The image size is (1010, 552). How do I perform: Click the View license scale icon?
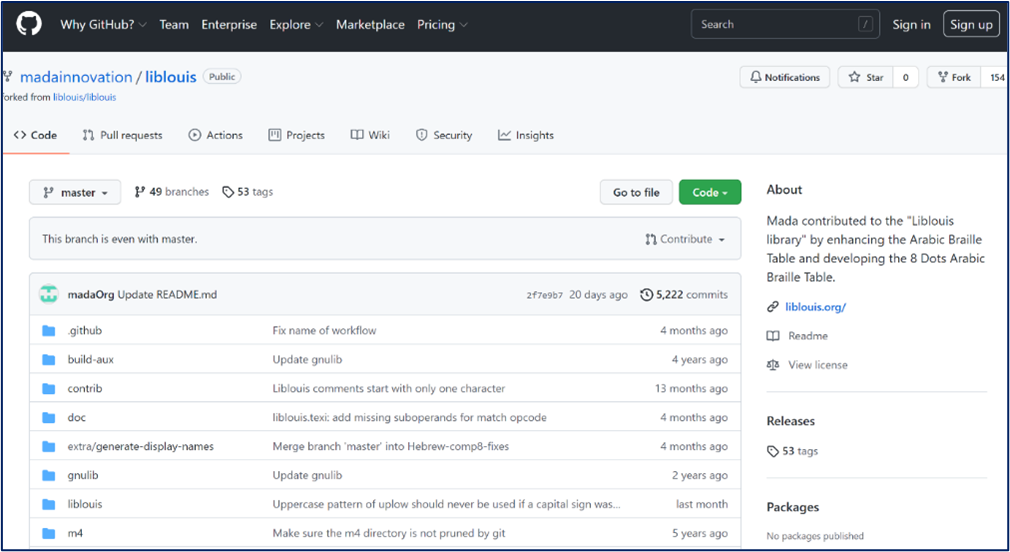773,365
